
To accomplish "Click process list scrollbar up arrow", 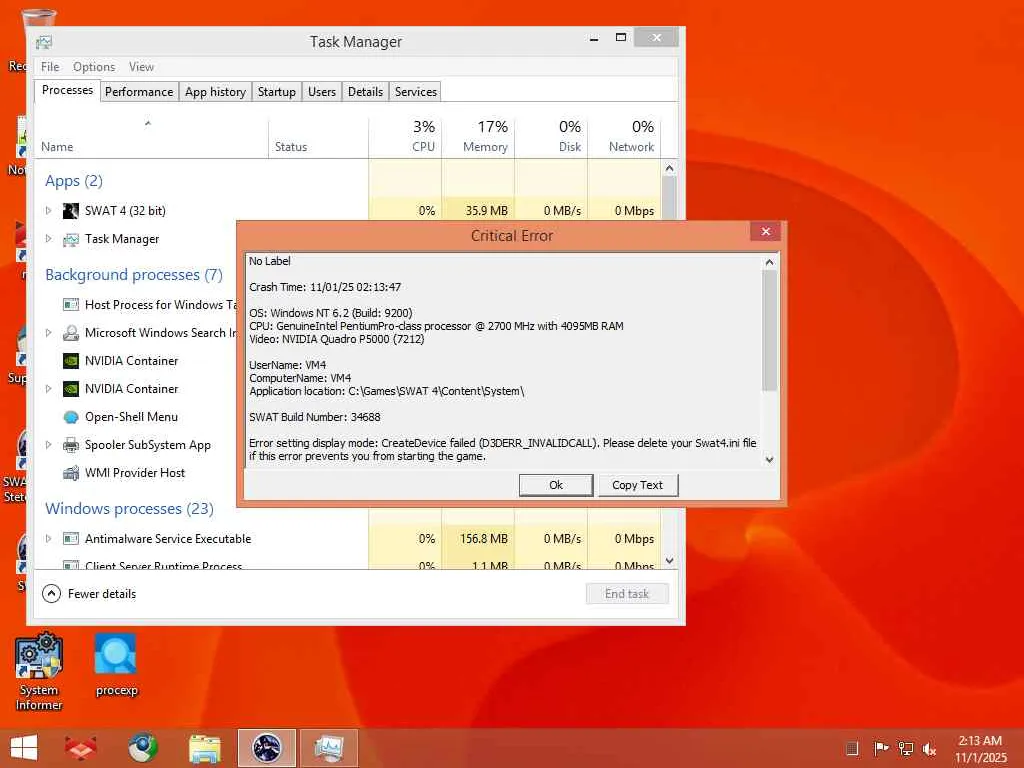I will point(669,168).
